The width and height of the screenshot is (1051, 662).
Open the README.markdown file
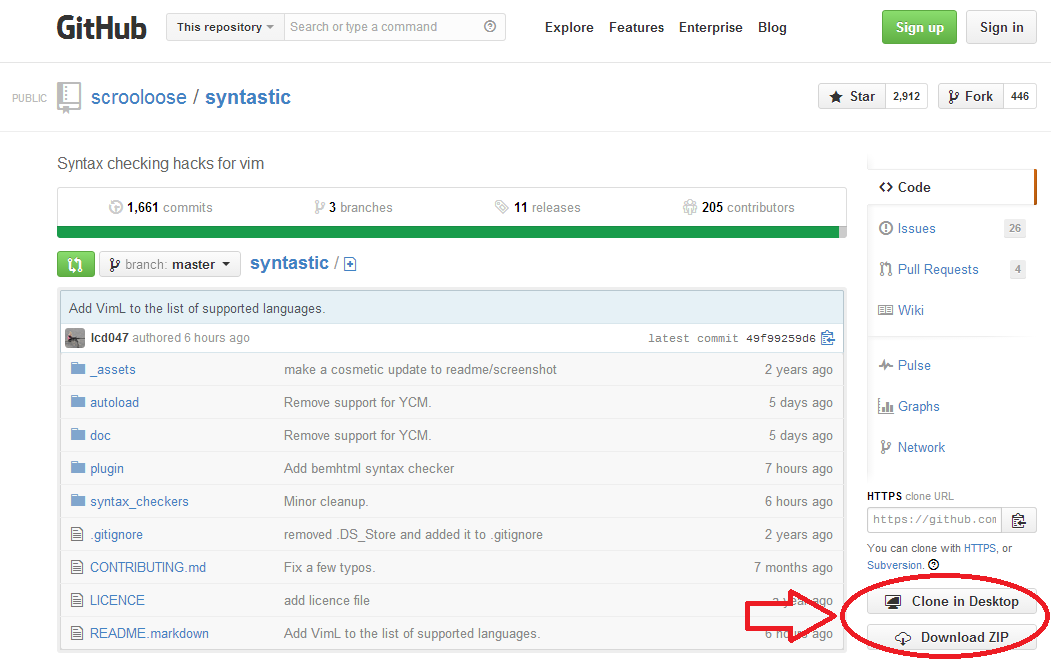(x=150, y=633)
